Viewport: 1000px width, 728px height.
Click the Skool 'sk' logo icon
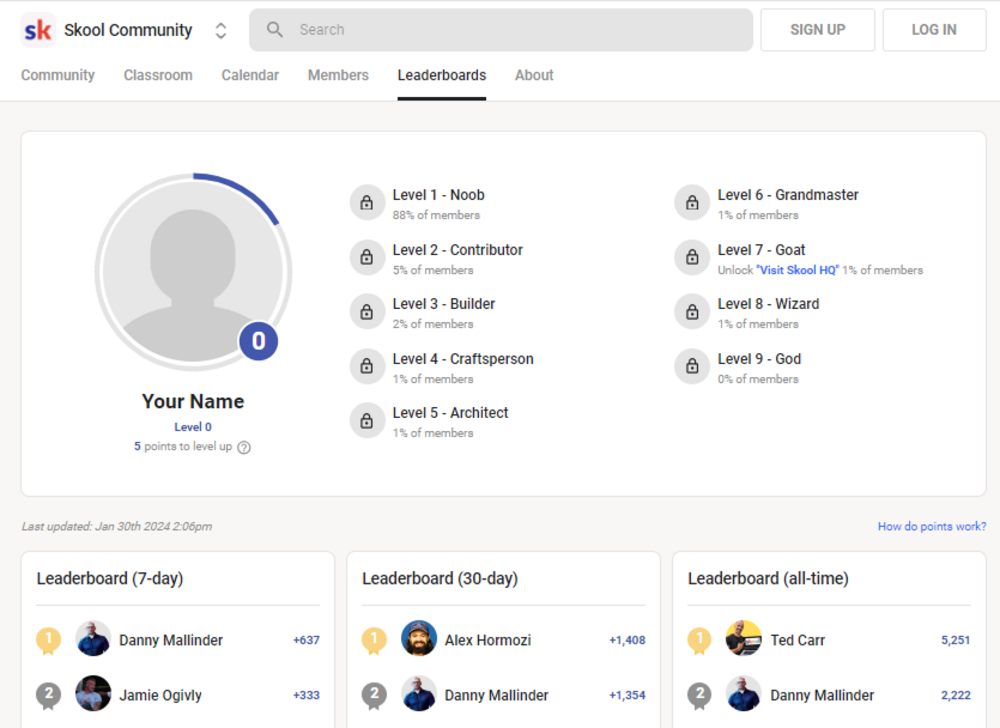(x=38, y=30)
